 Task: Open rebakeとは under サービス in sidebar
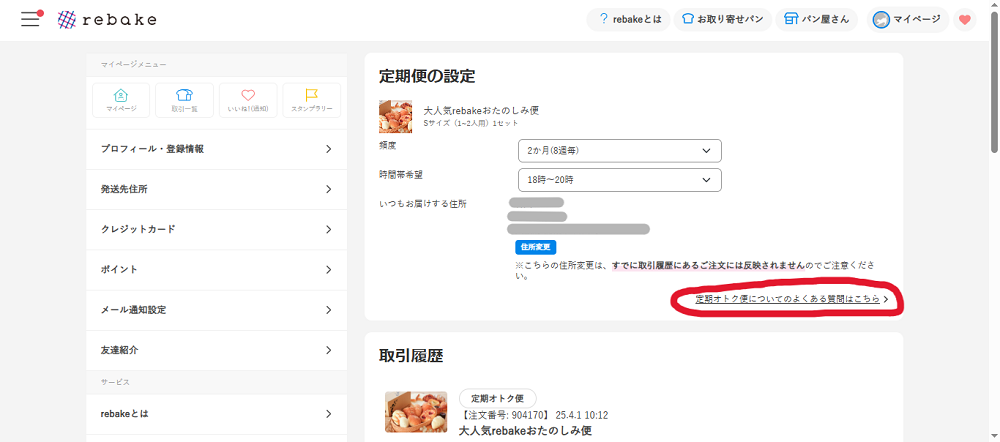pyautogui.click(x=217, y=414)
